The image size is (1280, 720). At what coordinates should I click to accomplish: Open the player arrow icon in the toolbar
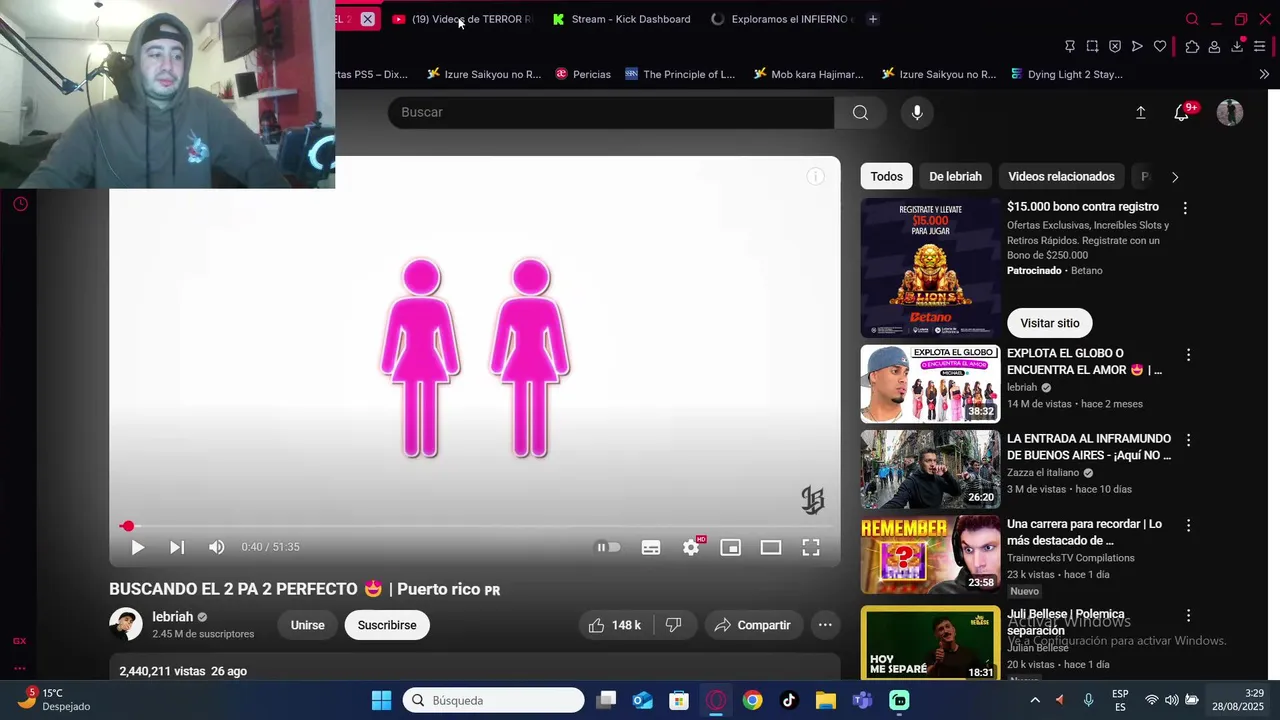[x=1137, y=46]
